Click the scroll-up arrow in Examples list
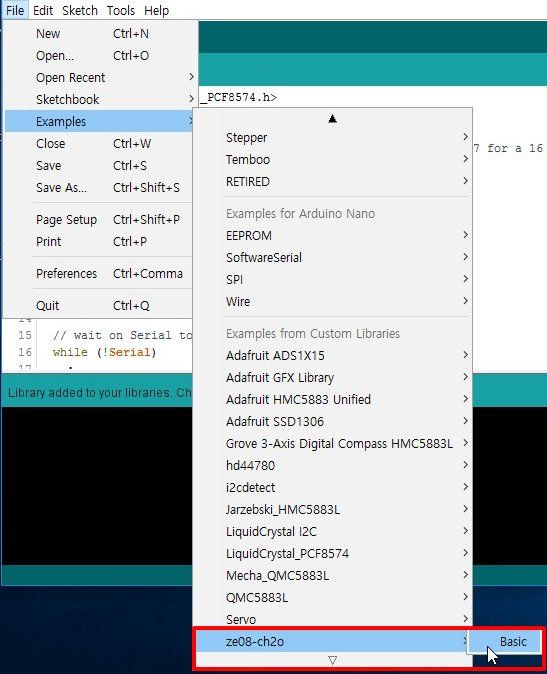 (x=332, y=119)
